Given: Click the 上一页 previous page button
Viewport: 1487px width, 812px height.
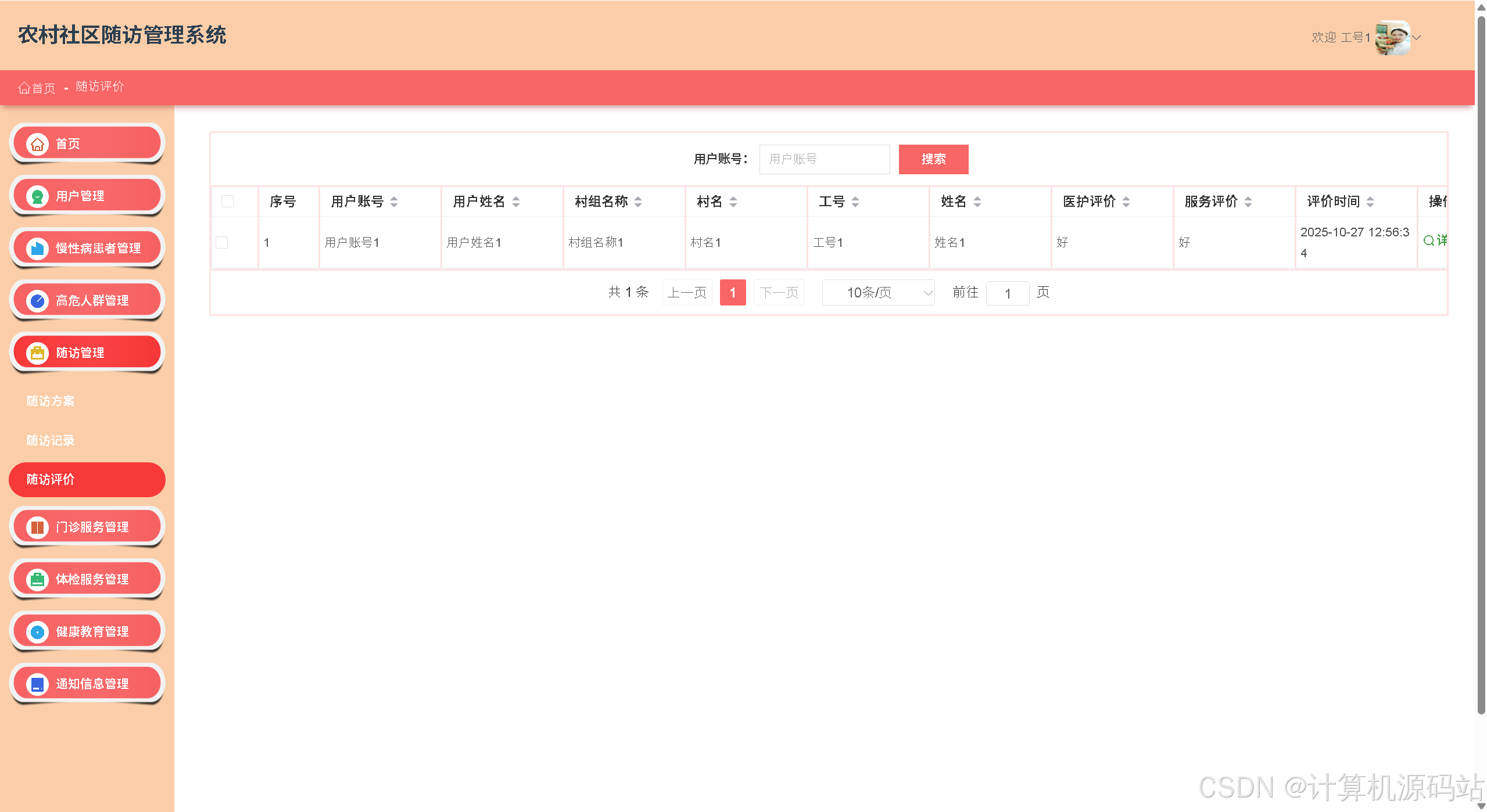Looking at the screenshot, I should (x=687, y=292).
